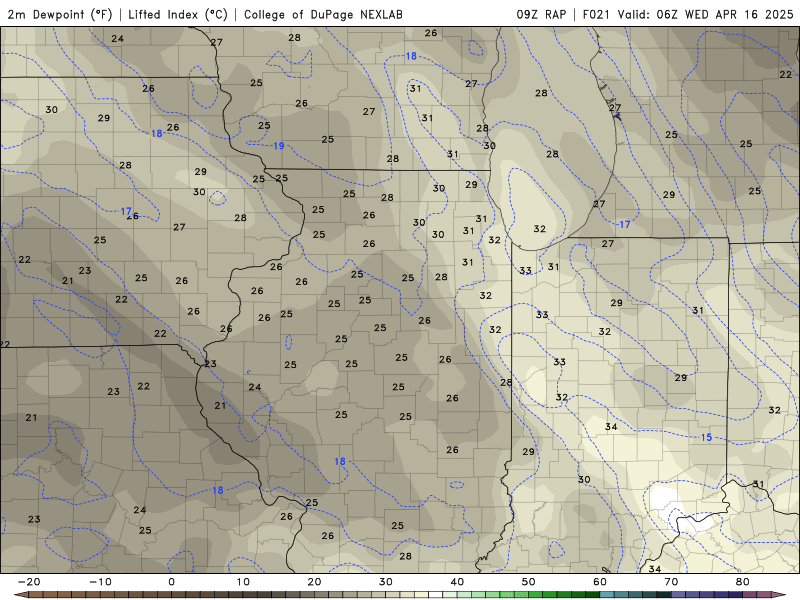Click the -10 tick label on the color bar
Image resolution: width=800 pixels, height=600 pixels.
[x=100, y=582]
